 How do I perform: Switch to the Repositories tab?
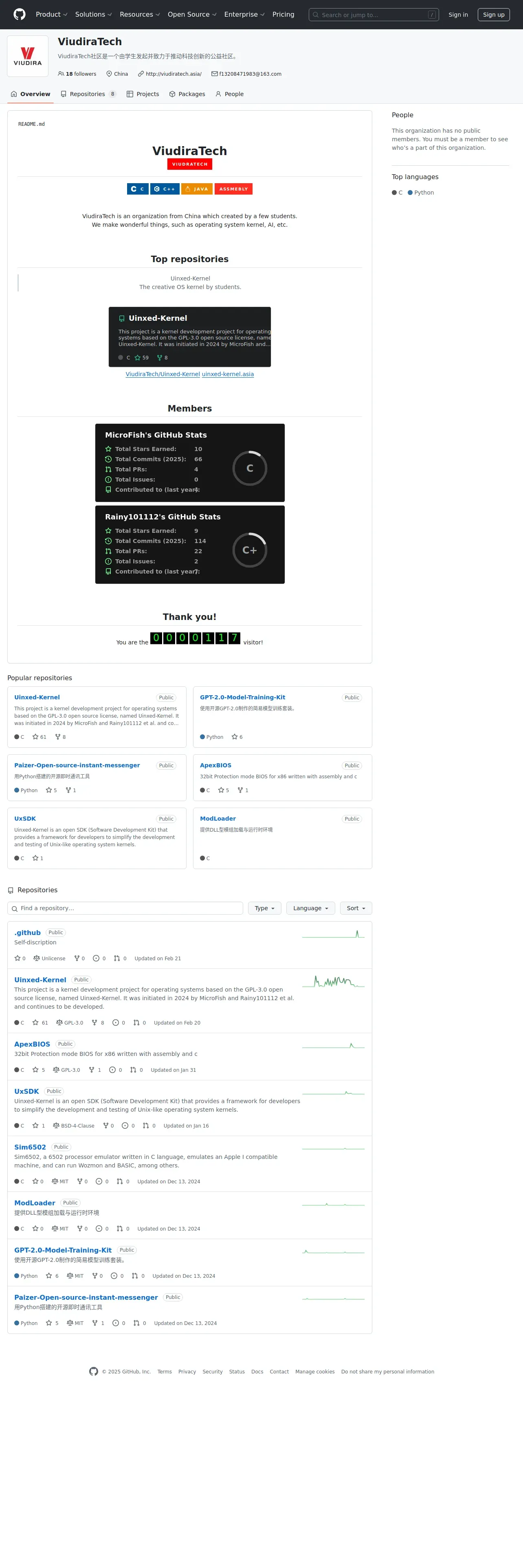(x=88, y=94)
